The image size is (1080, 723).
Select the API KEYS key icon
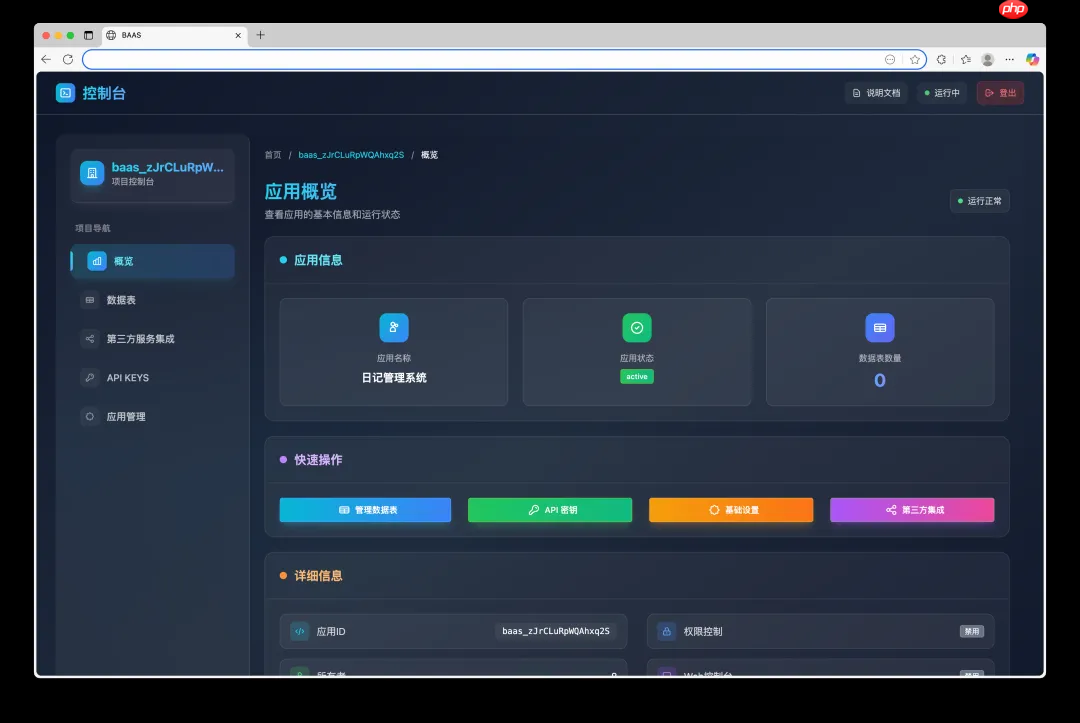tap(89, 378)
